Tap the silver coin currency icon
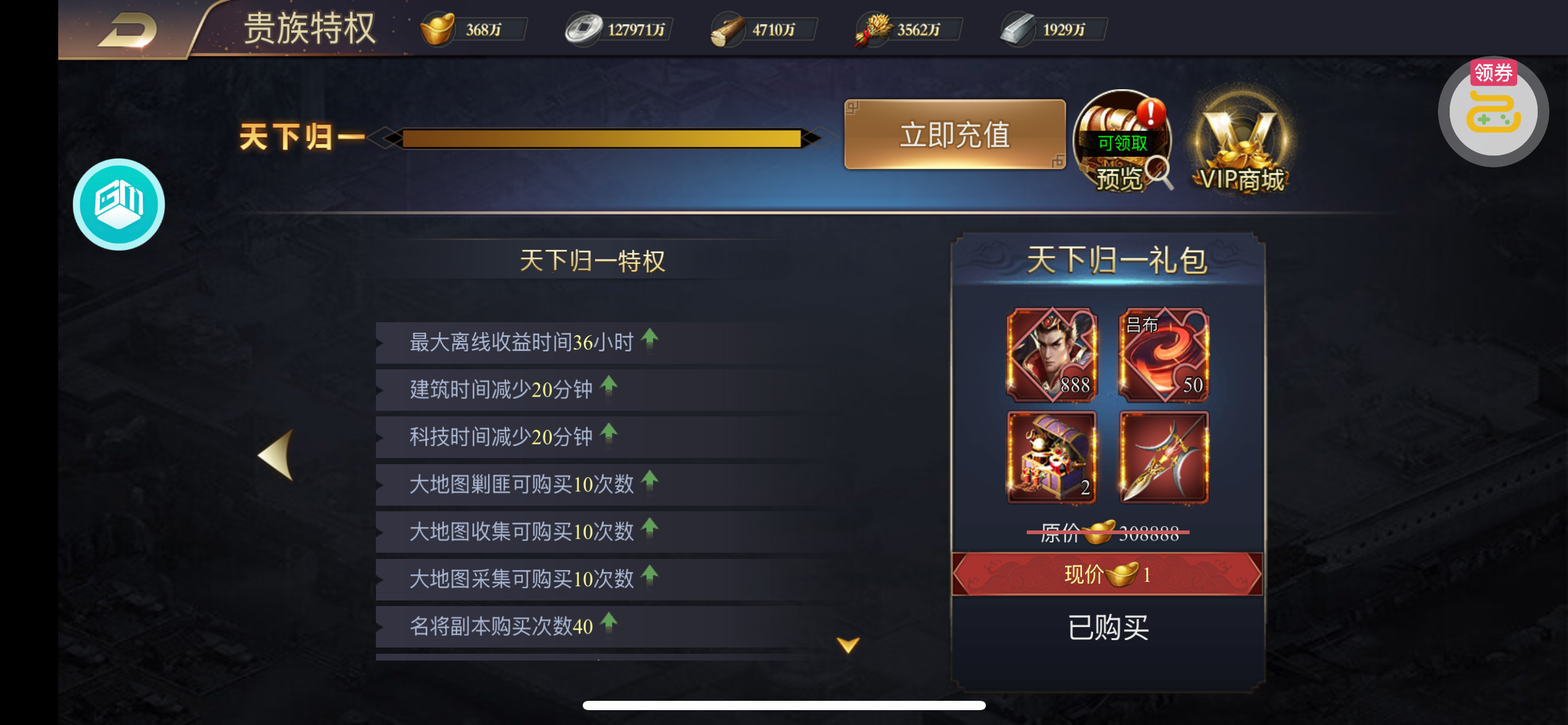This screenshot has height=725, width=1568. (583, 29)
